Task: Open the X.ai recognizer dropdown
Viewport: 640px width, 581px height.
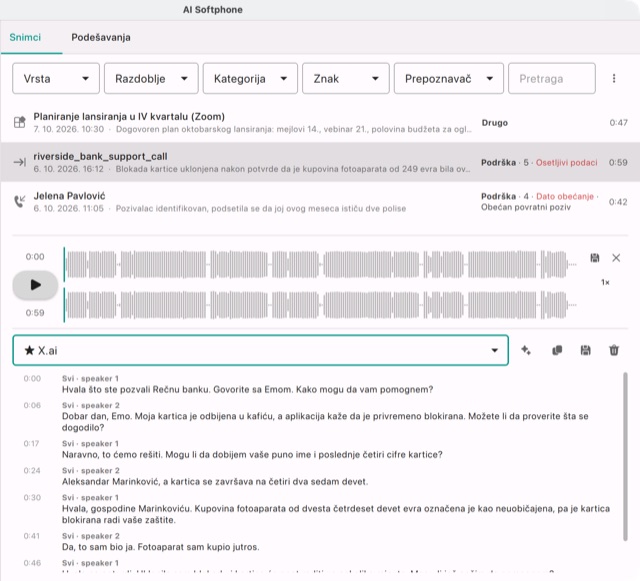Action: point(260,350)
